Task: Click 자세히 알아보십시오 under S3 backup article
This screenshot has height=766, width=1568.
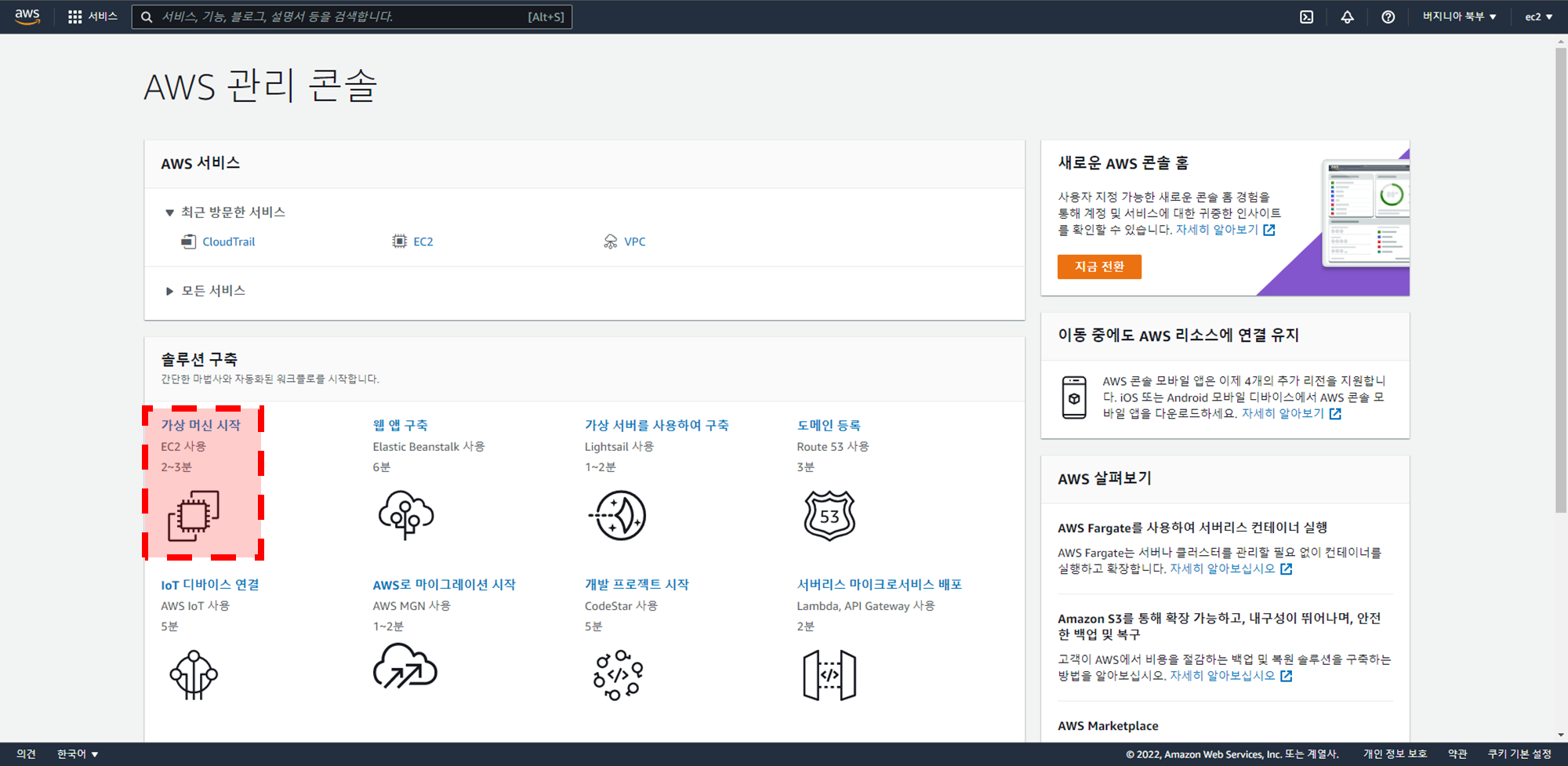Action: point(1222,675)
